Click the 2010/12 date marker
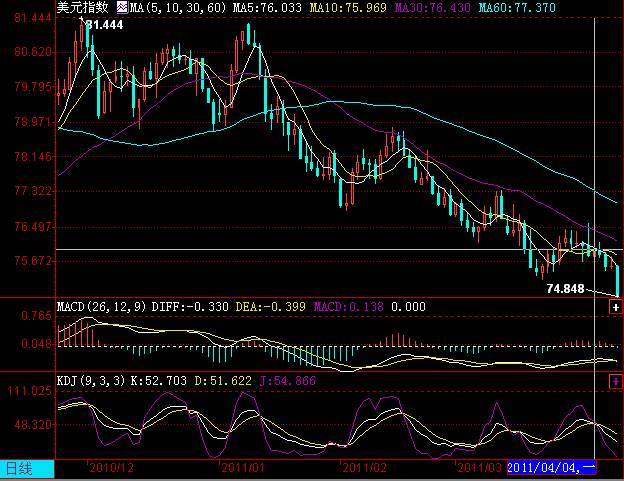Image resolution: width=624 pixels, height=481 pixels. point(111,468)
